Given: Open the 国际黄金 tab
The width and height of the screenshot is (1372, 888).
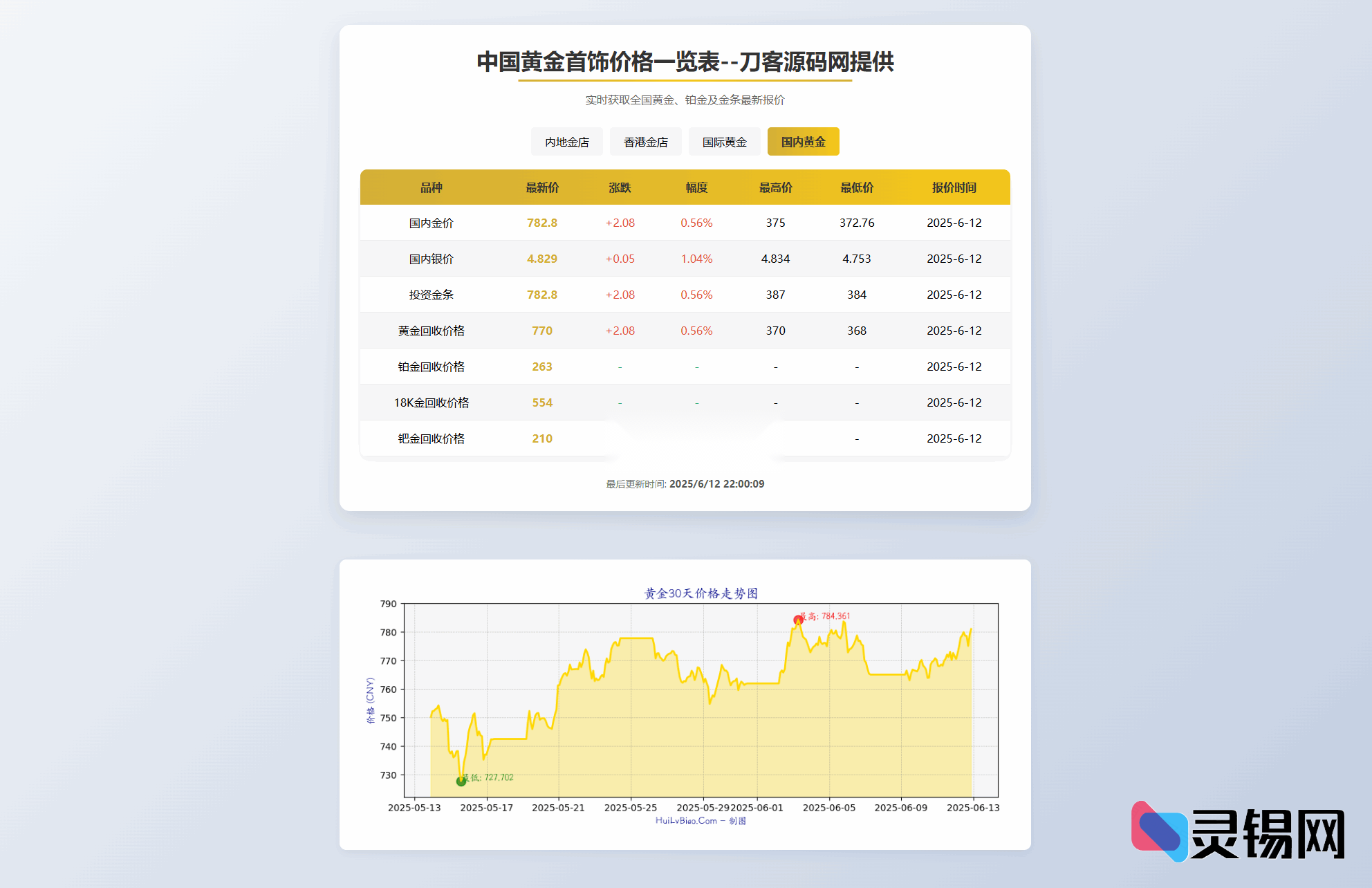Looking at the screenshot, I should point(724,141).
